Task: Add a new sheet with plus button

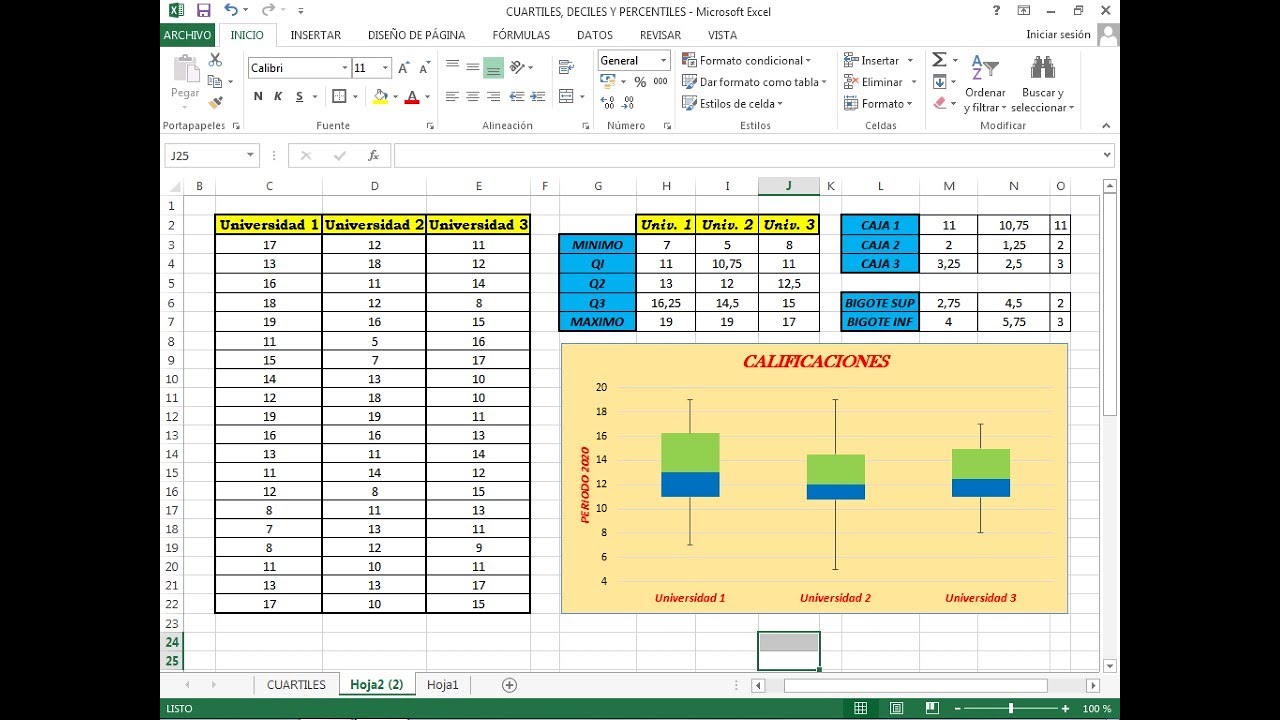Action: pos(509,685)
